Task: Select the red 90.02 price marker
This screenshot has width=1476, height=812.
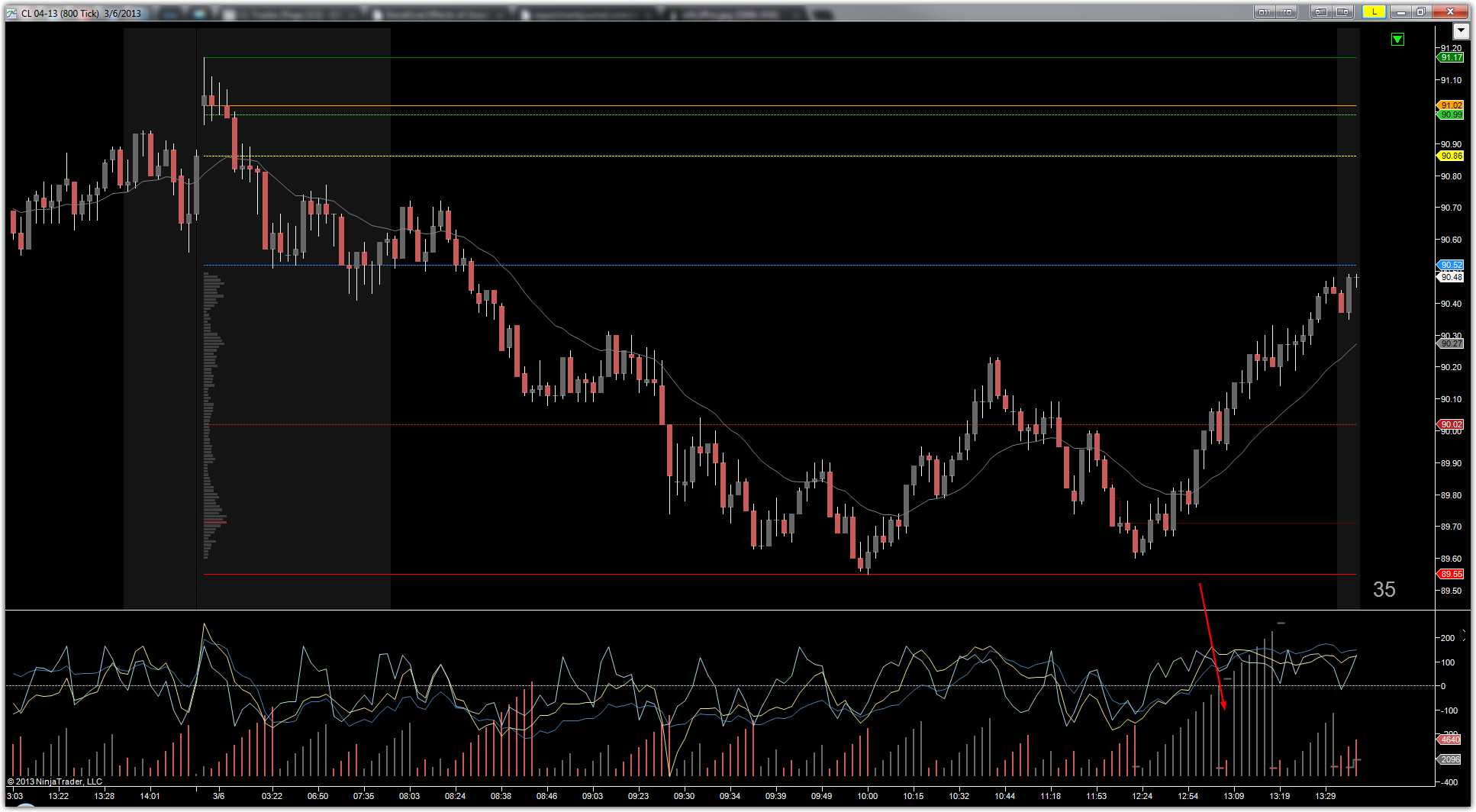Action: [1452, 424]
